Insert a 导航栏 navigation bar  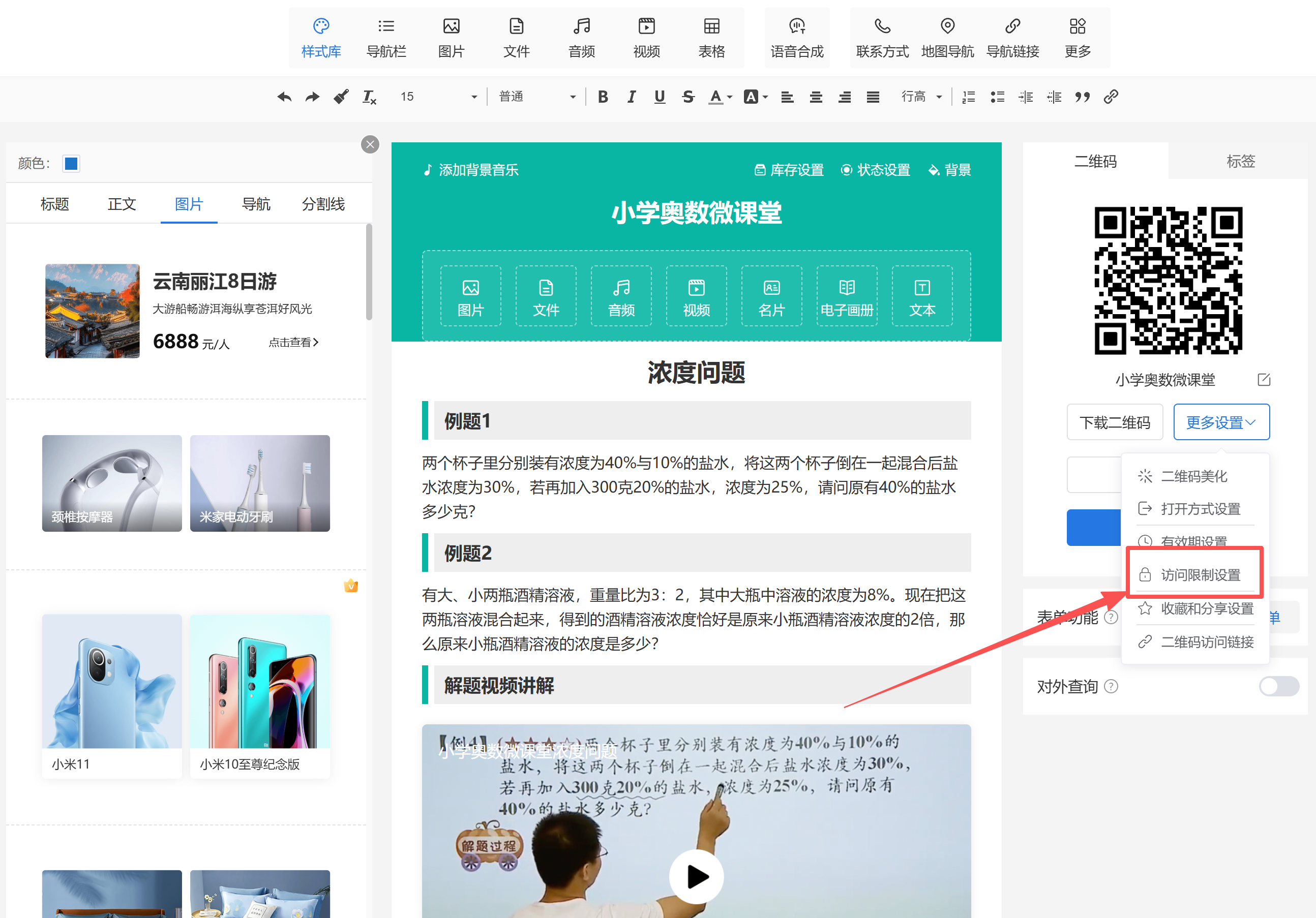(x=386, y=38)
